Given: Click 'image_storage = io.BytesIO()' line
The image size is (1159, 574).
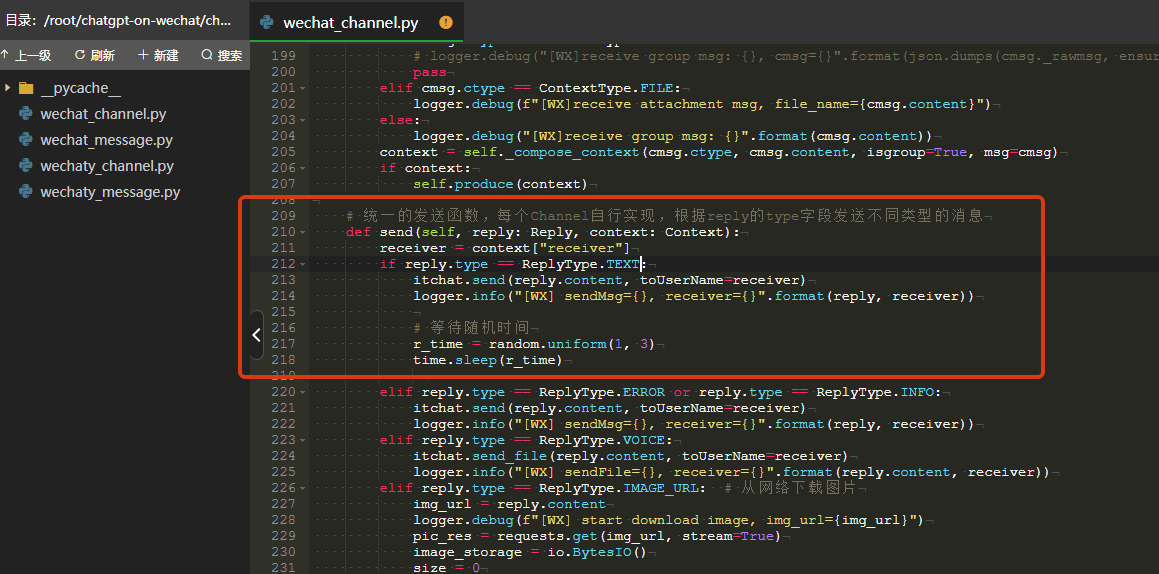Looking at the screenshot, I should pos(529,552).
